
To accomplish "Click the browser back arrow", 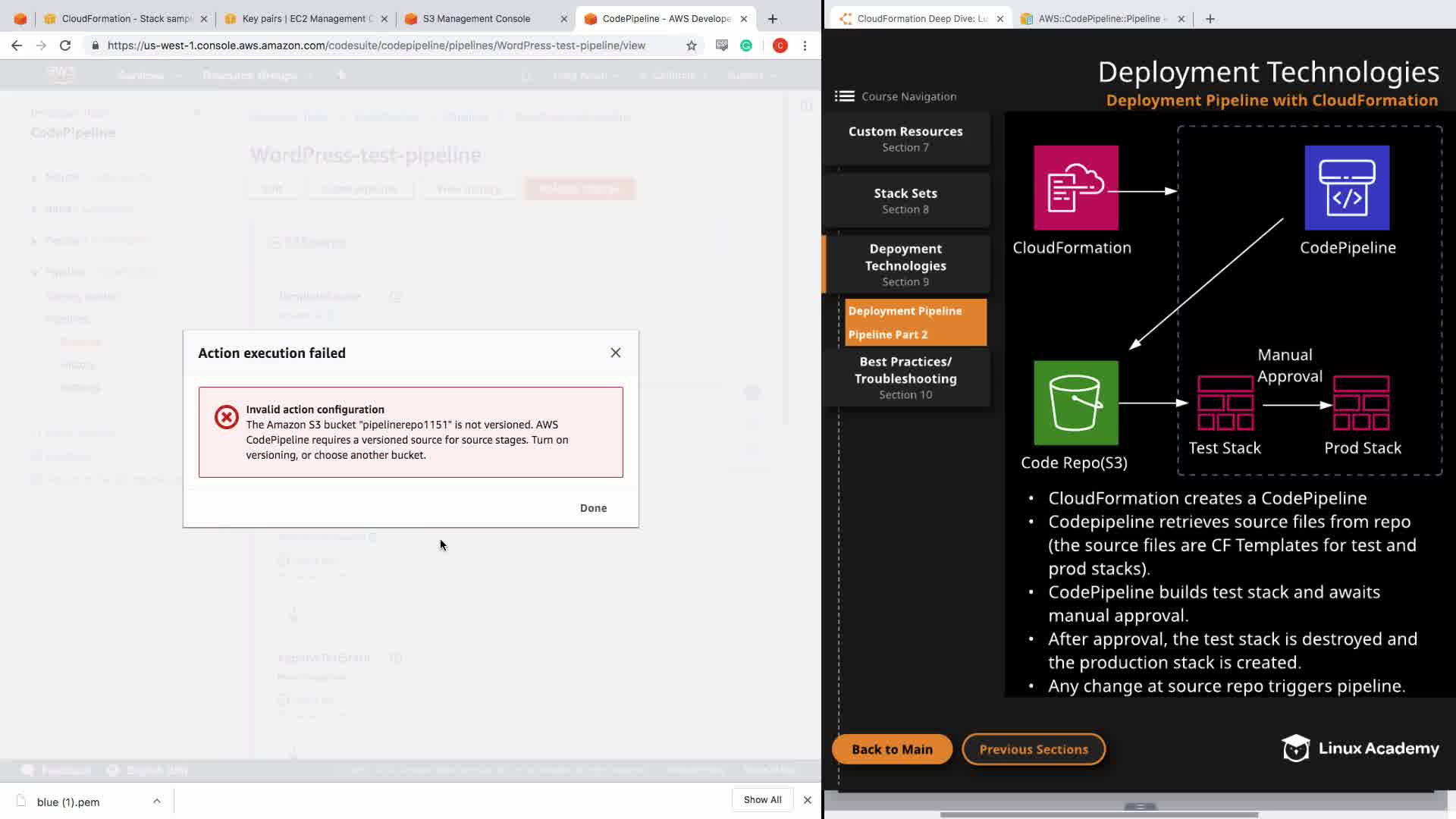I will 17,45.
